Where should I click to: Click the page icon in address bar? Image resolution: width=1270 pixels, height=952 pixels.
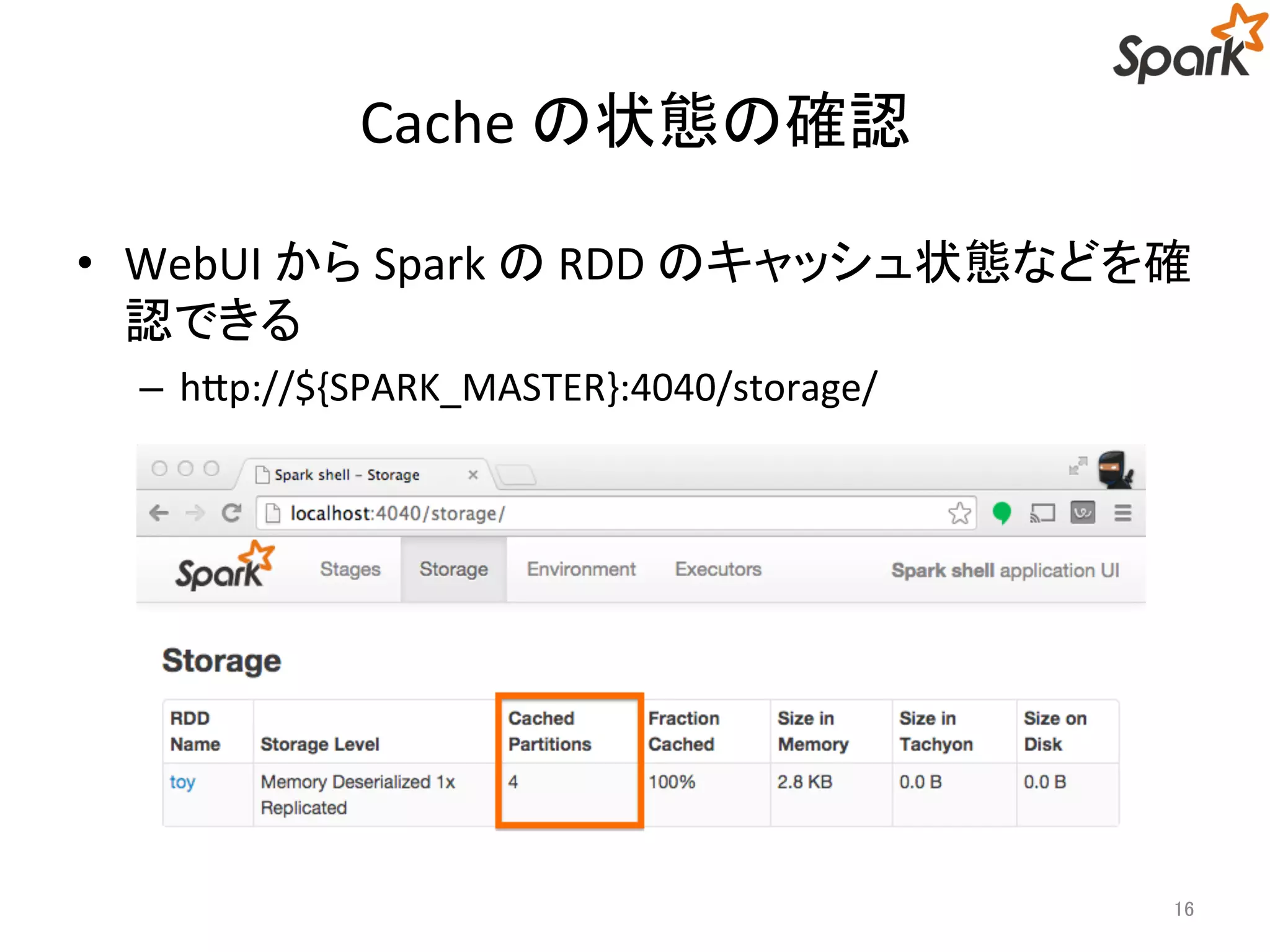coord(273,513)
